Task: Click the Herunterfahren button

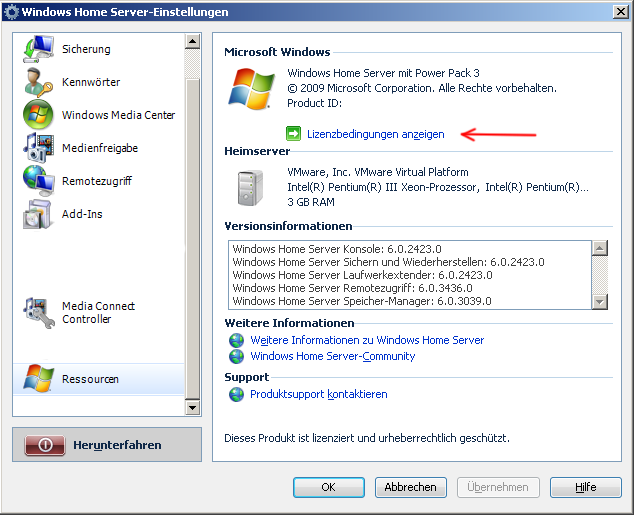Action: click(x=107, y=445)
